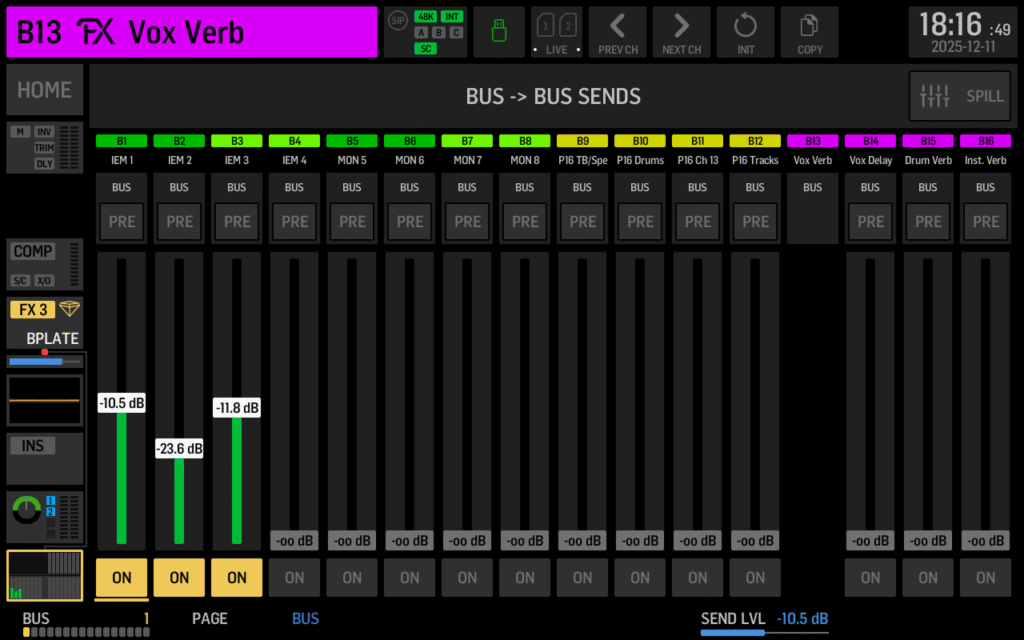Enable the ON toggle for MON 5 send
This screenshot has width=1024, height=640.
(352, 577)
